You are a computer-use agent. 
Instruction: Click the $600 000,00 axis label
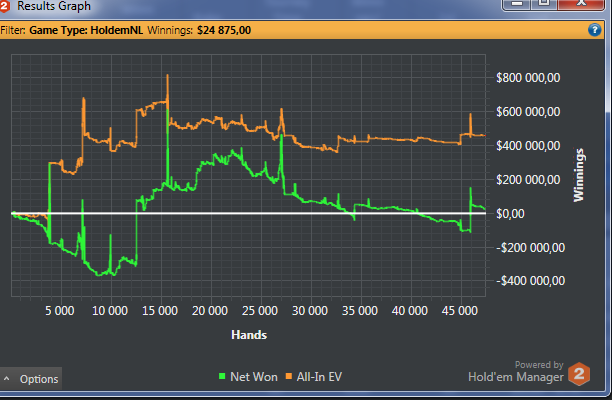click(x=528, y=112)
